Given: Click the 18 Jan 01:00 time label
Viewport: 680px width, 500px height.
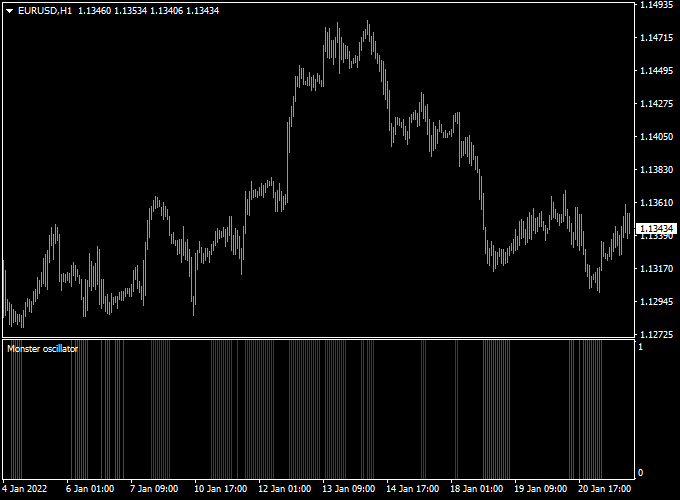Looking at the screenshot, I should point(477,489).
